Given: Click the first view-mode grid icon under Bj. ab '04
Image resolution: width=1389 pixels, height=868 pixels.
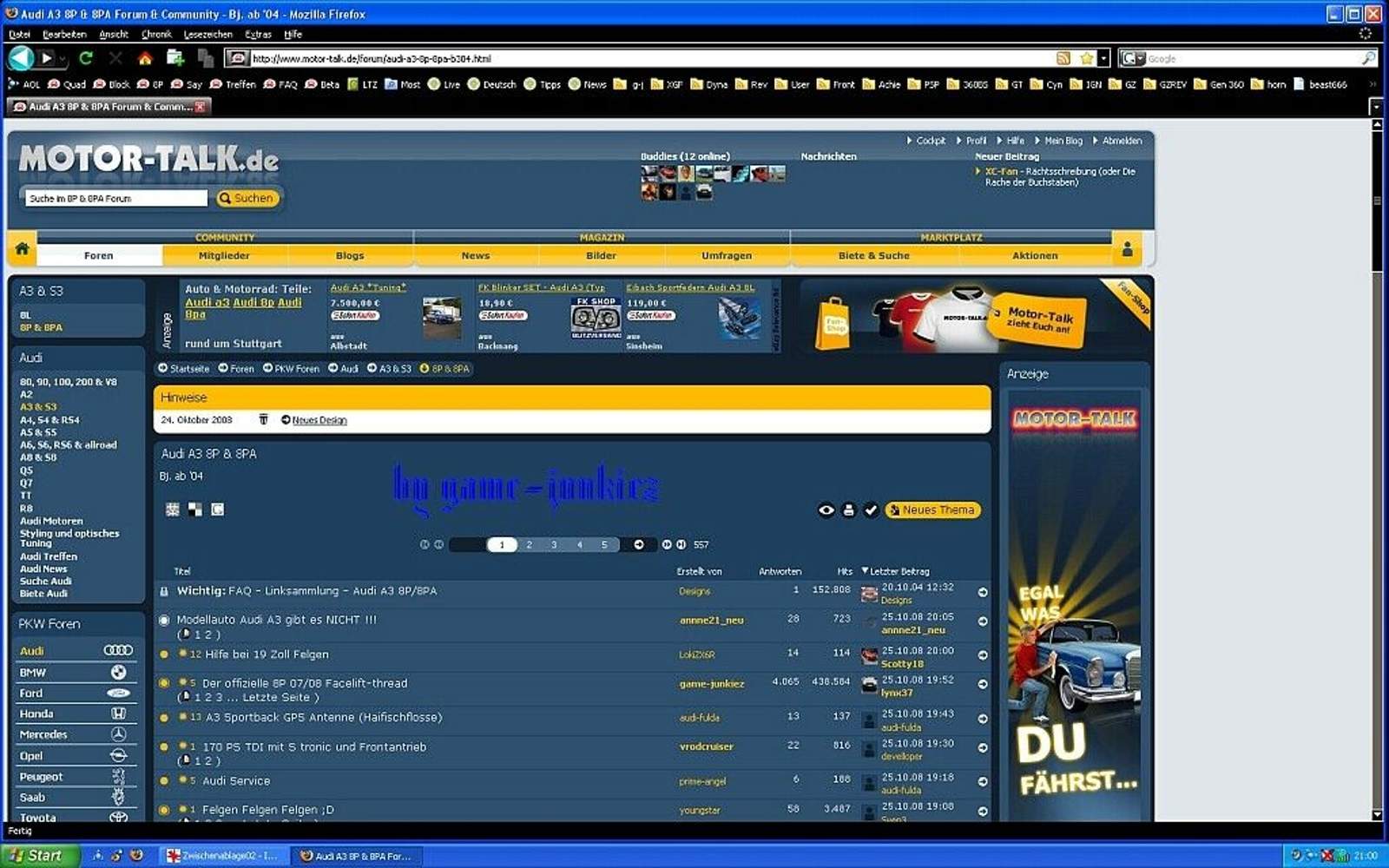Looking at the screenshot, I should click(173, 510).
